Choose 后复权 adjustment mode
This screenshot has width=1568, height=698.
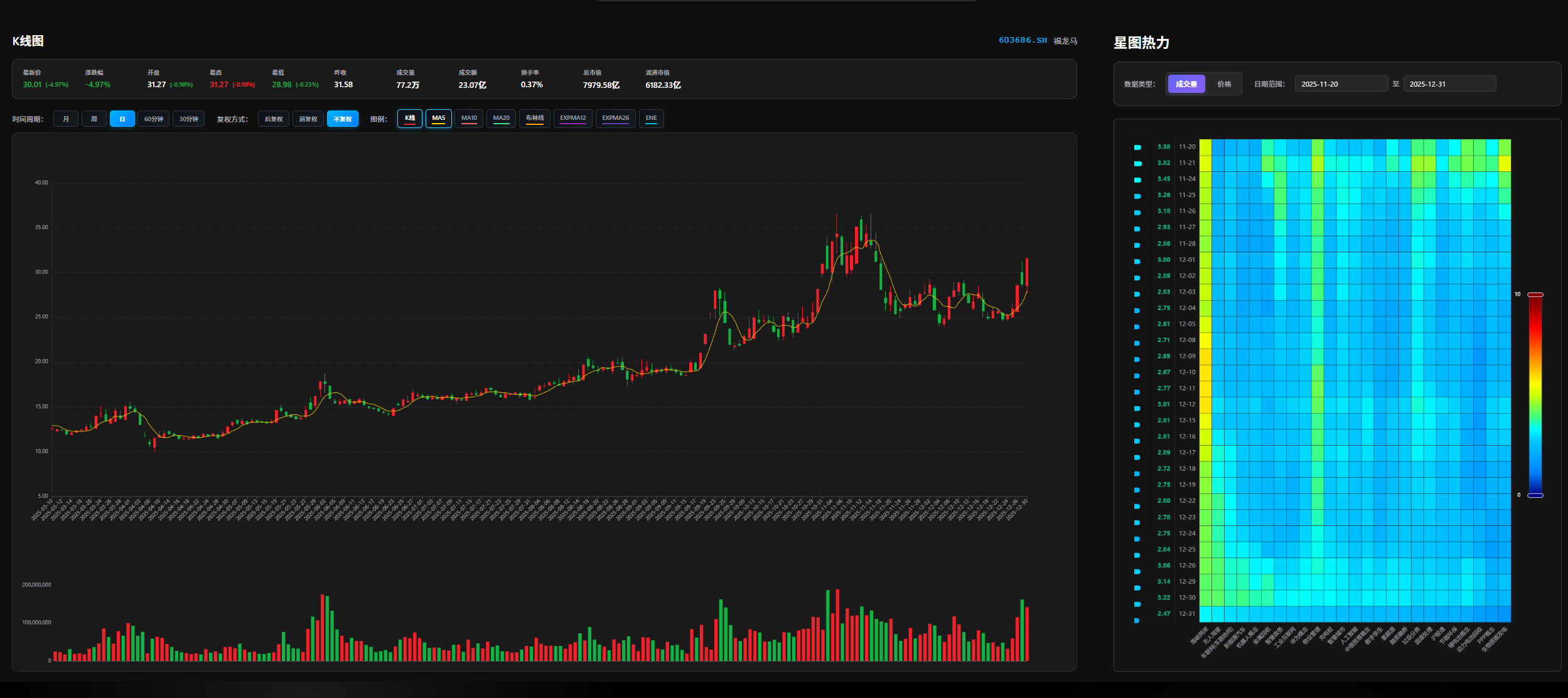pos(273,119)
